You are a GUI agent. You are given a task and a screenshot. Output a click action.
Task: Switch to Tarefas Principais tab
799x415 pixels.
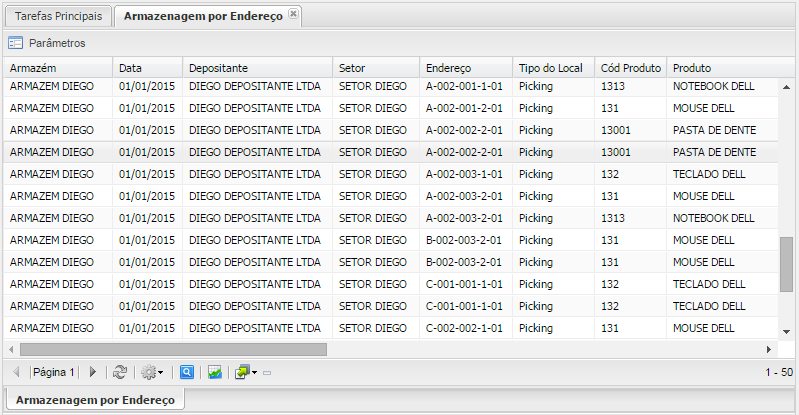59,16
